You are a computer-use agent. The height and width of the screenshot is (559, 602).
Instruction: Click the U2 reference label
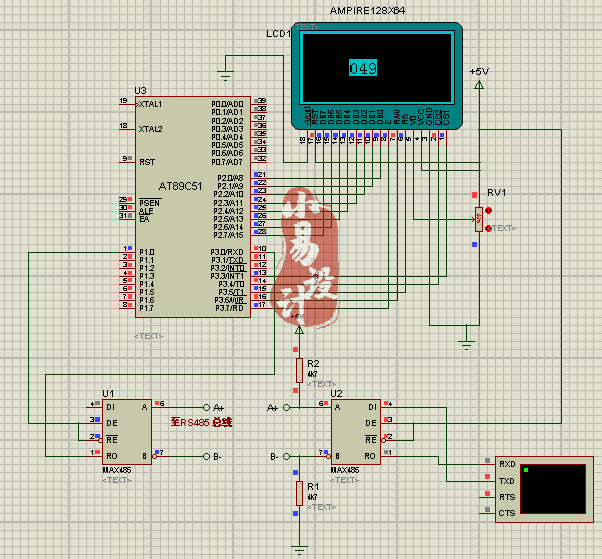[x=336, y=394]
